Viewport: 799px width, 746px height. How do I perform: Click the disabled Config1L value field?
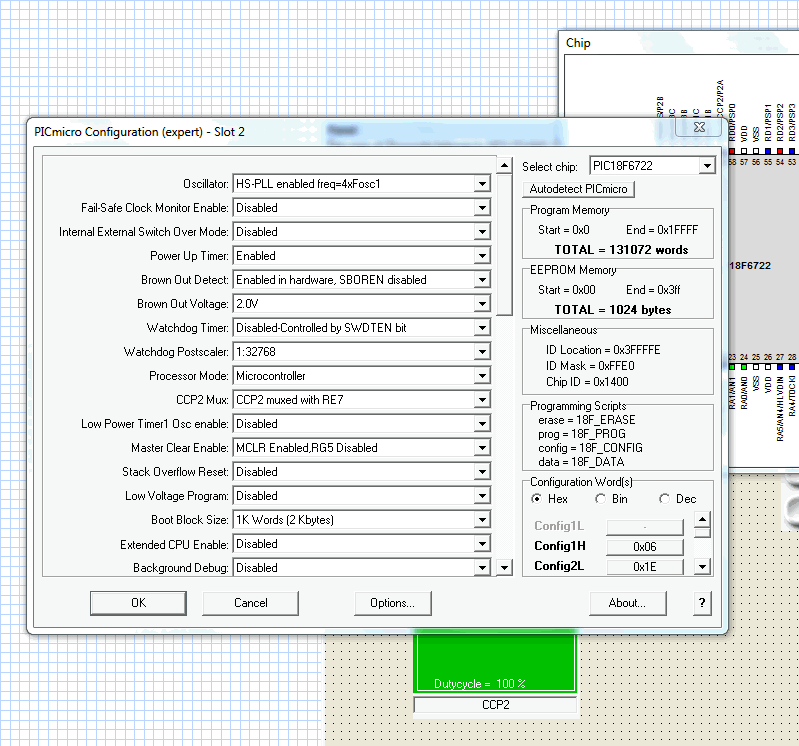pyautogui.click(x=645, y=527)
